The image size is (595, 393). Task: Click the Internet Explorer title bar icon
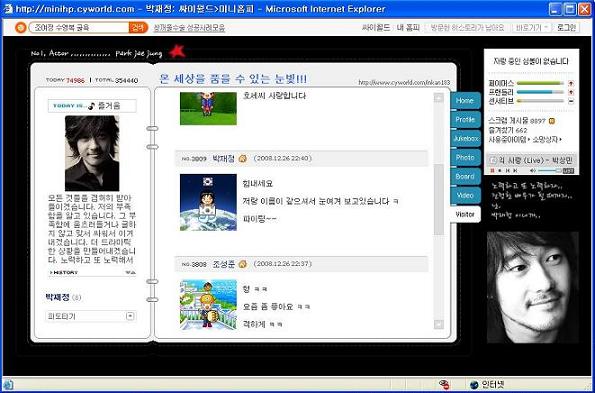[x=8, y=9]
